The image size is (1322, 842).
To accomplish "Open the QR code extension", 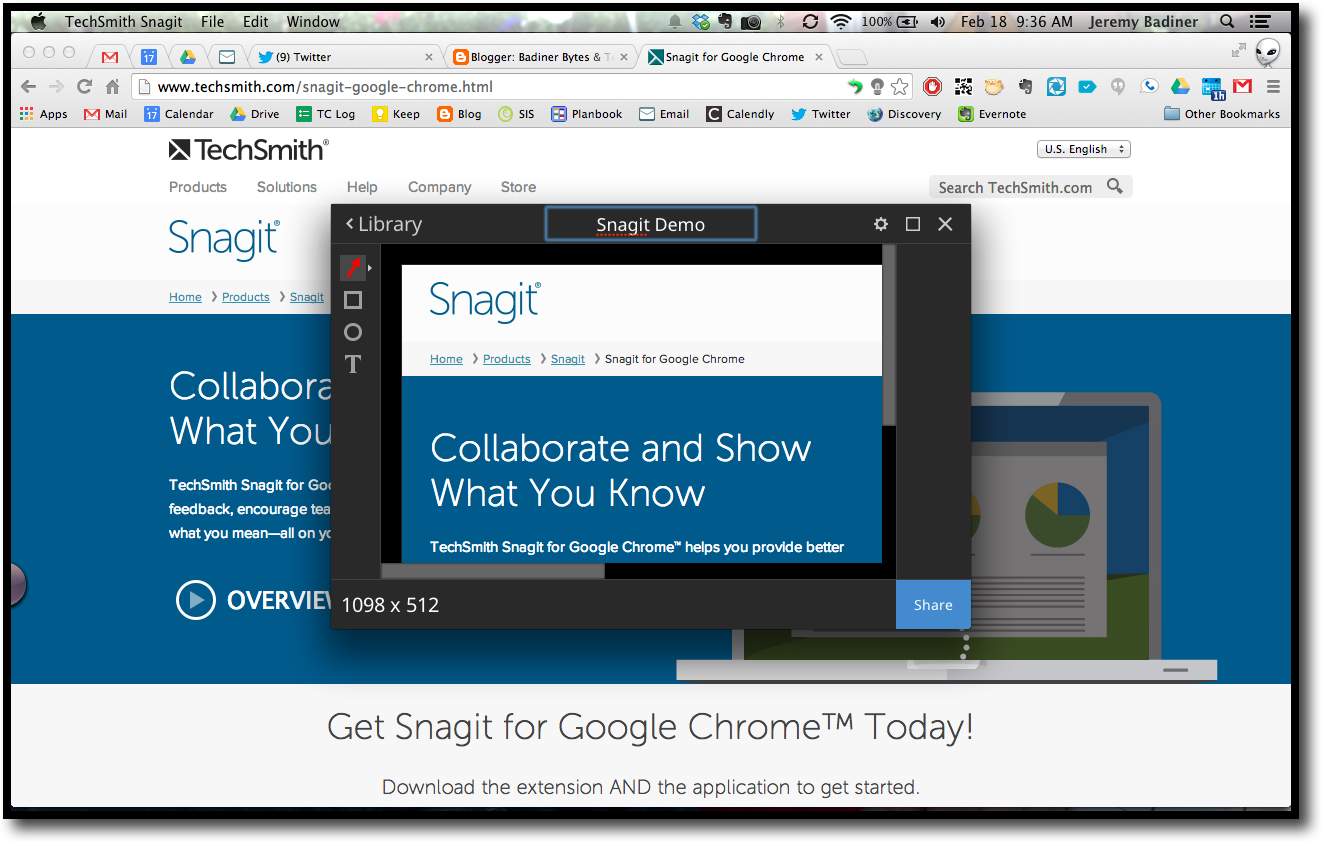I will pyautogui.click(x=963, y=87).
